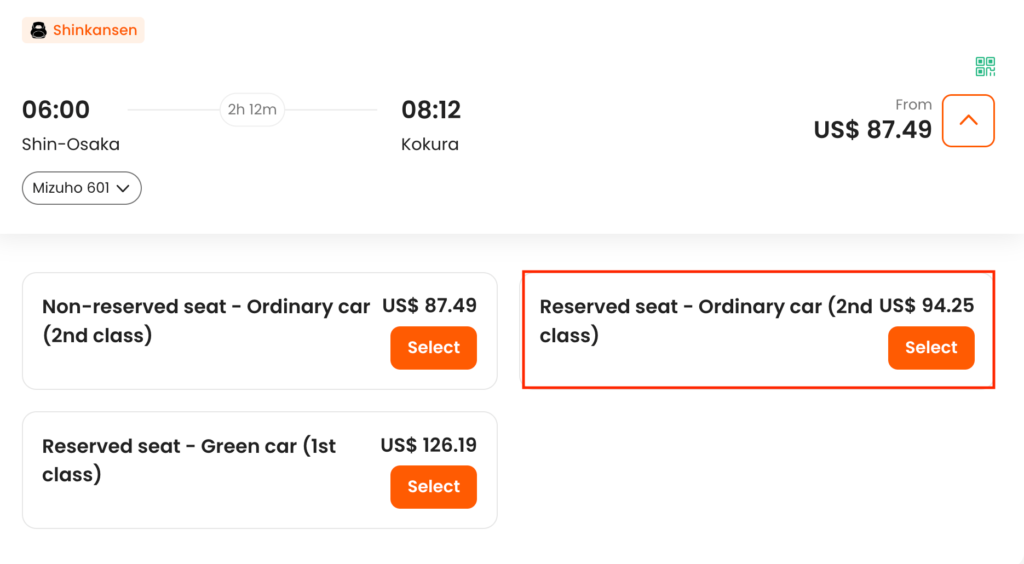
Task: Click the Non-reserved seat card's US$ 87.49 price
Action: tap(429, 306)
